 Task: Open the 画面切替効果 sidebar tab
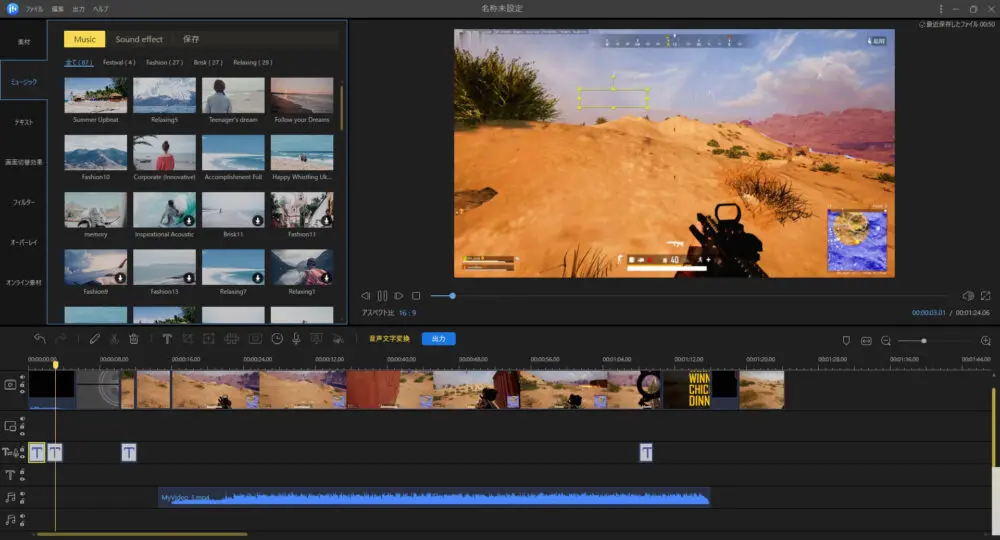[x=24, y=162]
